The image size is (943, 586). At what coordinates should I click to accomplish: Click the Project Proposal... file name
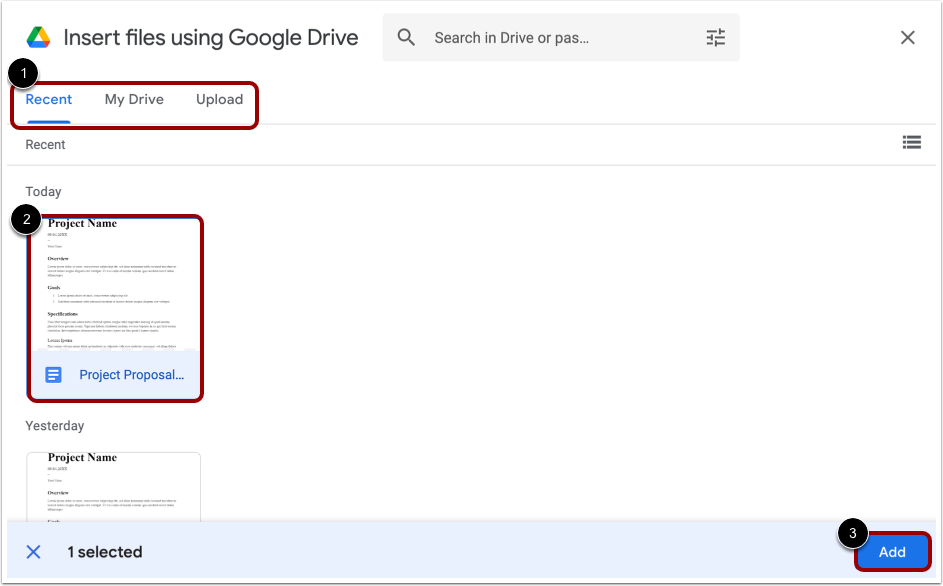pyautogui.click(x=132, y=375)
